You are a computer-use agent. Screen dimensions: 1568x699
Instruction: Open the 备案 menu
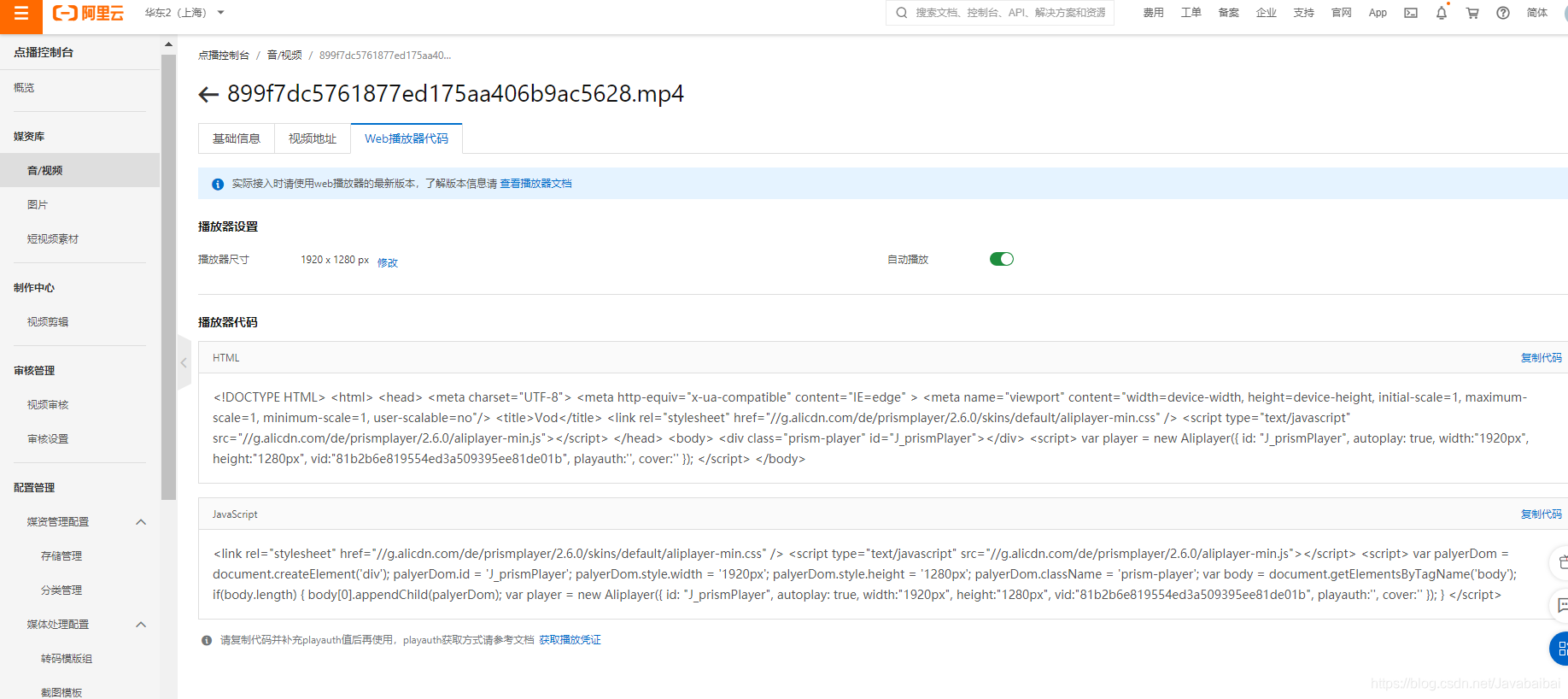point(1229,13)
